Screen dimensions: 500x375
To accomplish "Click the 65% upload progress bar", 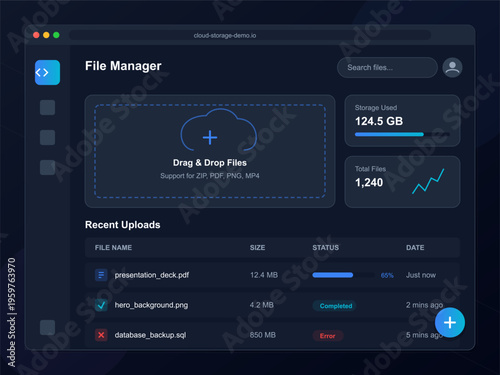I will point(343,275).
